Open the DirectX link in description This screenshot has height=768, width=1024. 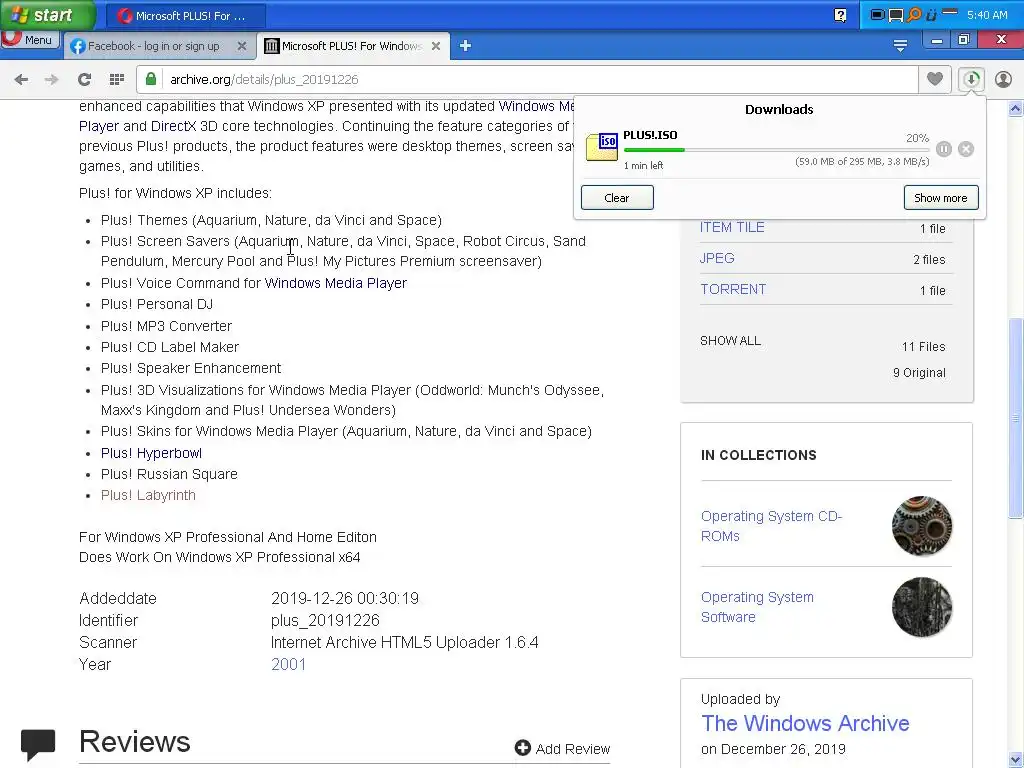[x=173, y=126]
